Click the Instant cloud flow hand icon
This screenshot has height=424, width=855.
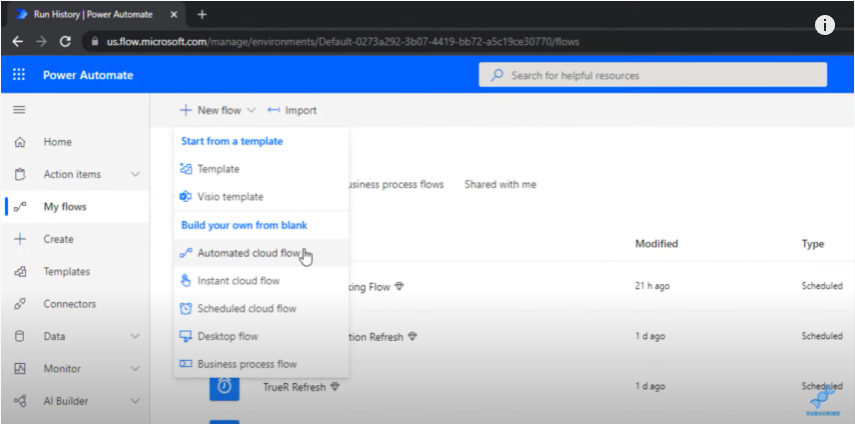click(186, 281)
